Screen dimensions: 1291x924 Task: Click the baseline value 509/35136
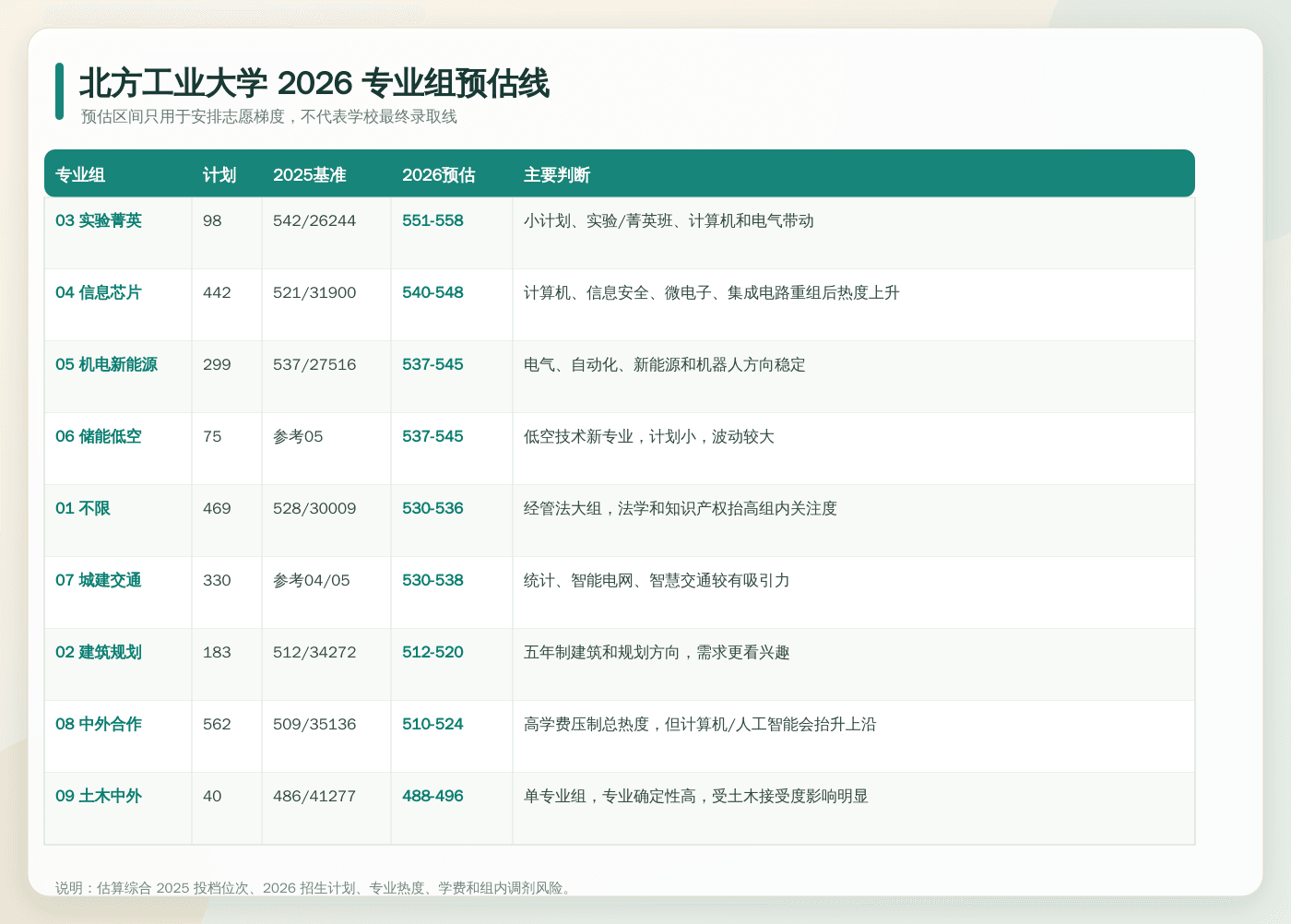tap(314, 724)
